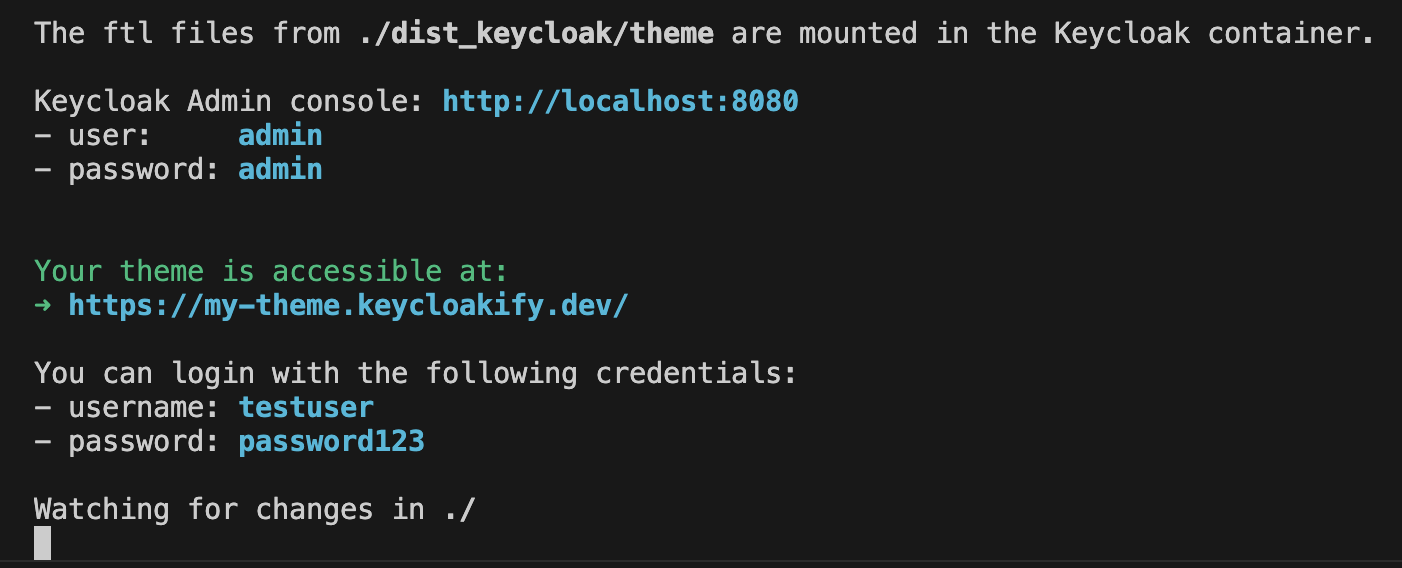Click the admin value beside password
1402x568 pixels.
coord(280,170)
